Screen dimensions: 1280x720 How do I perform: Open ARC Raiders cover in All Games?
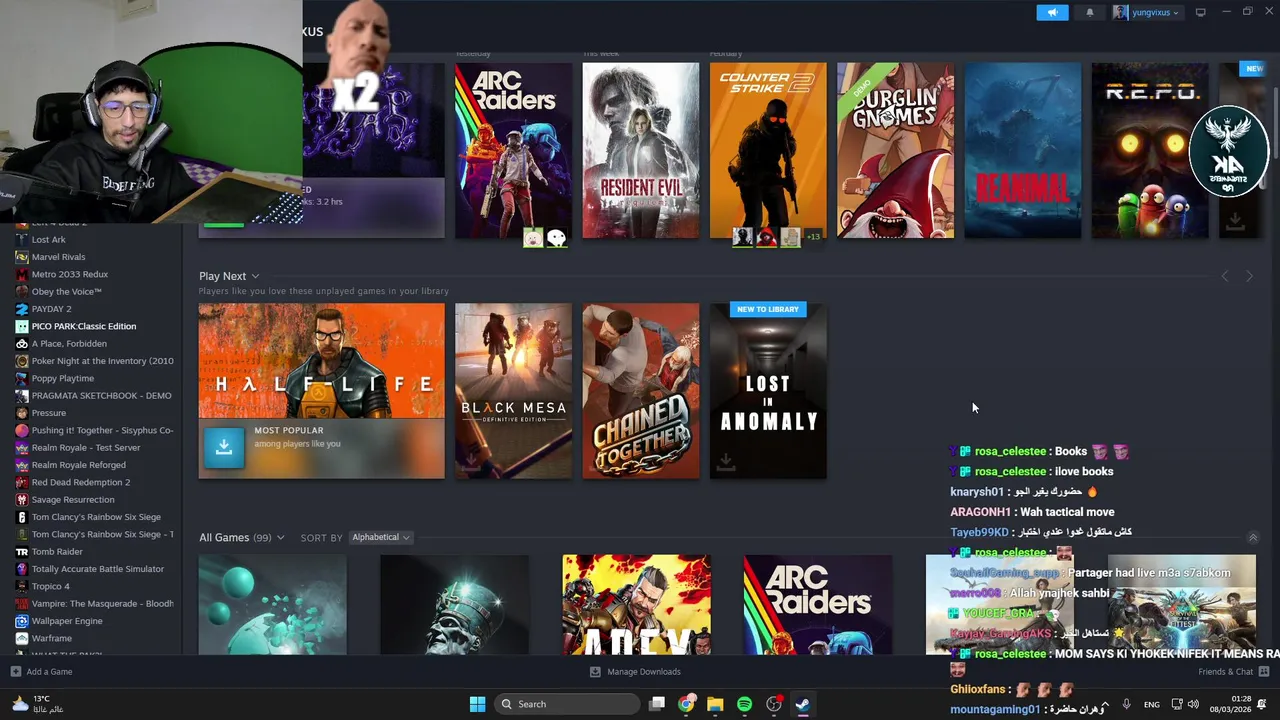pos(818,605)
